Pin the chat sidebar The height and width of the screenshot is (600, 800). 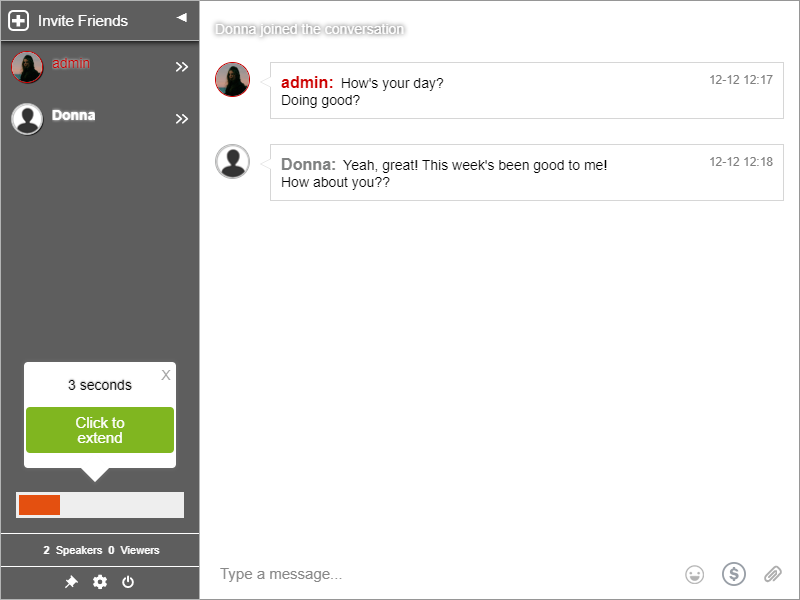(x=71, y=582)
